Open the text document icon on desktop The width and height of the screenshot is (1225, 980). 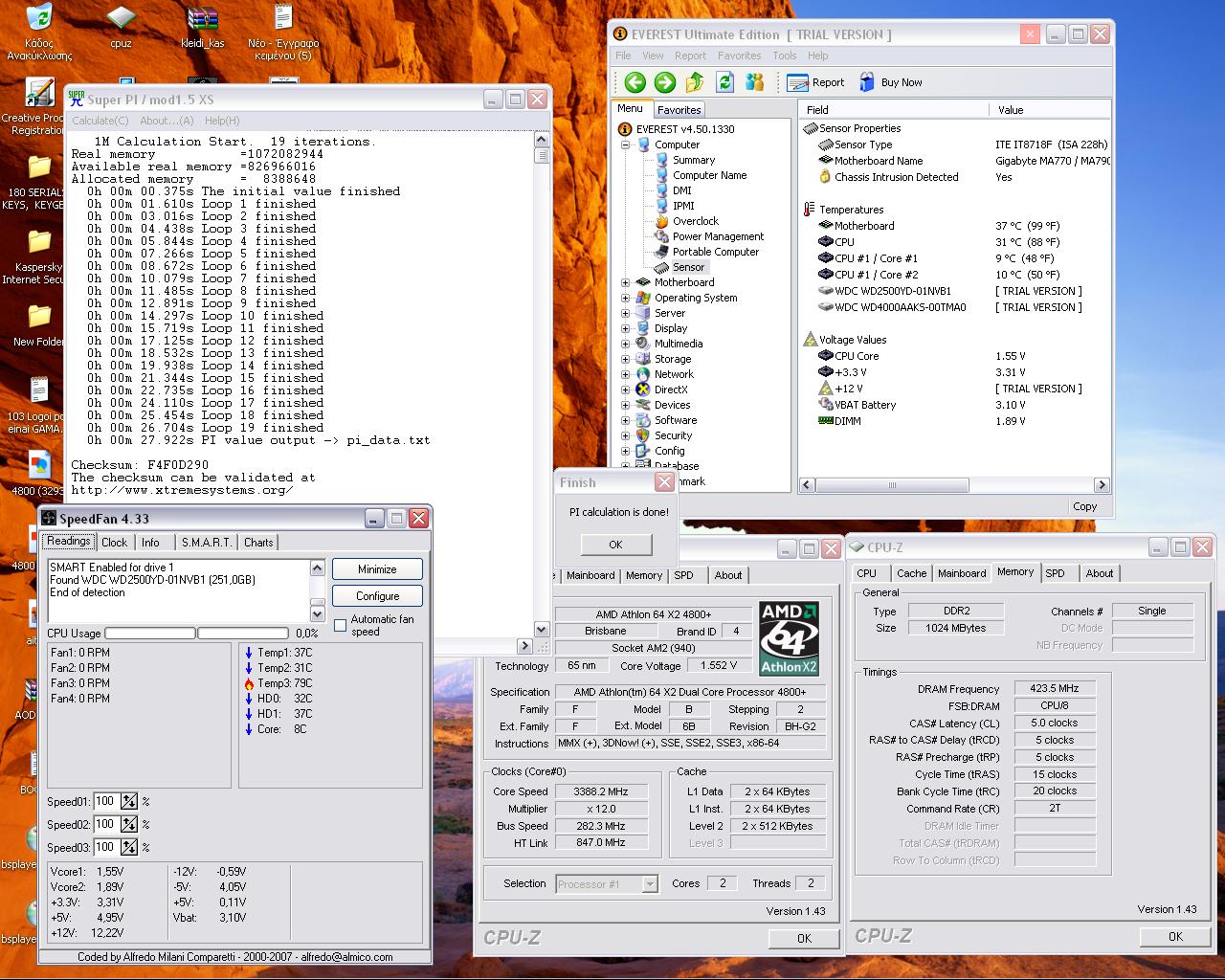282,18
